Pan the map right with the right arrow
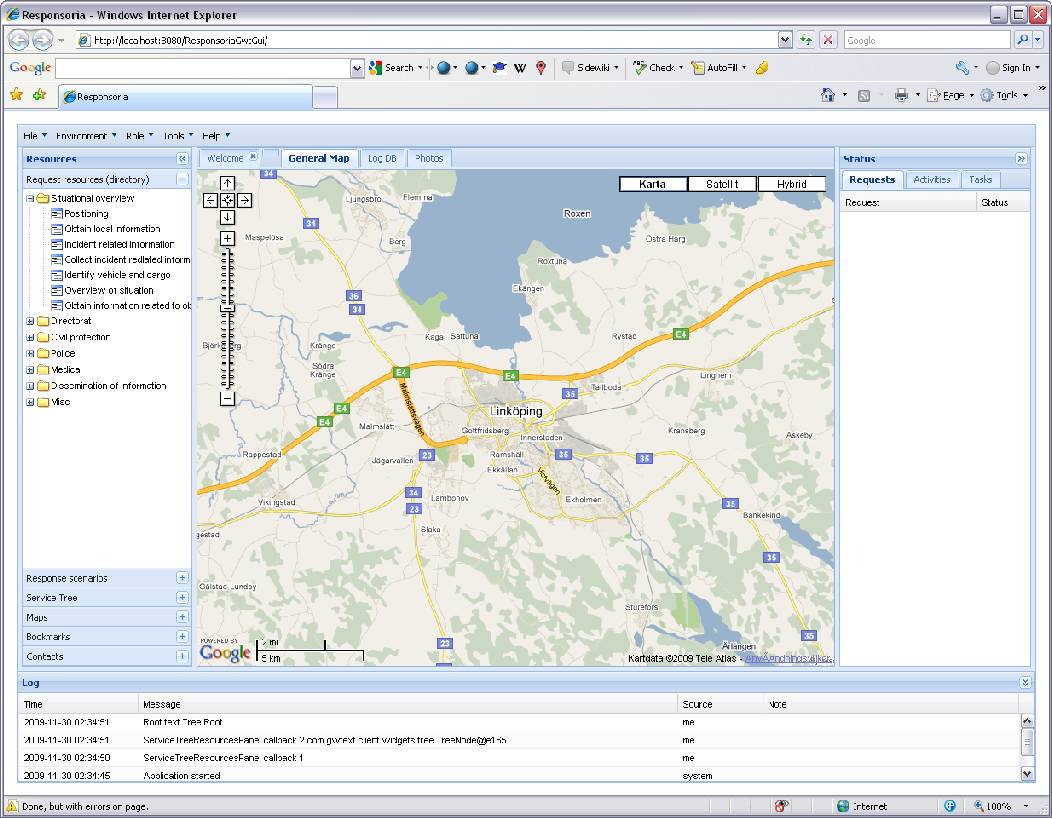This screenshot has height=818, width=1052. coord(245,200)
